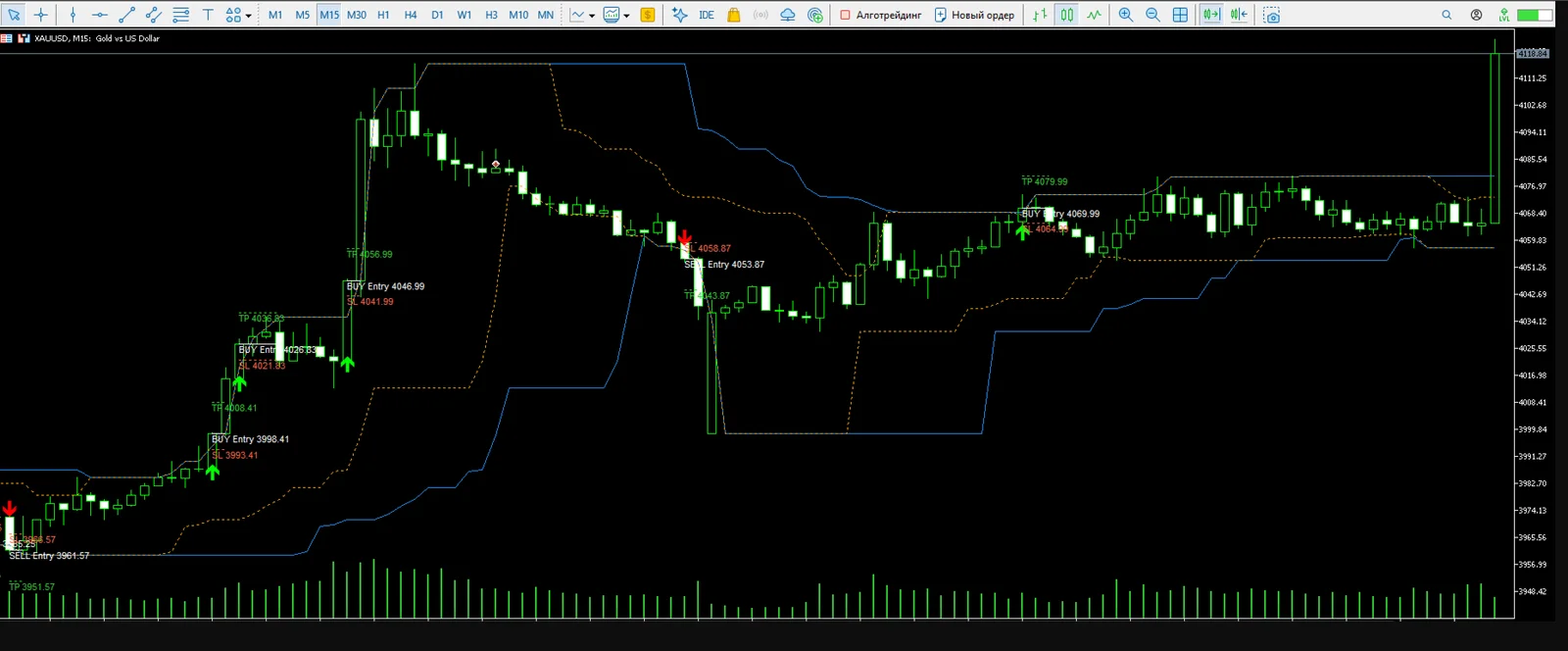The height and width of the screenshot is (651, 1568).
Task: Expand the chart type line dropdown
Action: (x=592, y=16)
